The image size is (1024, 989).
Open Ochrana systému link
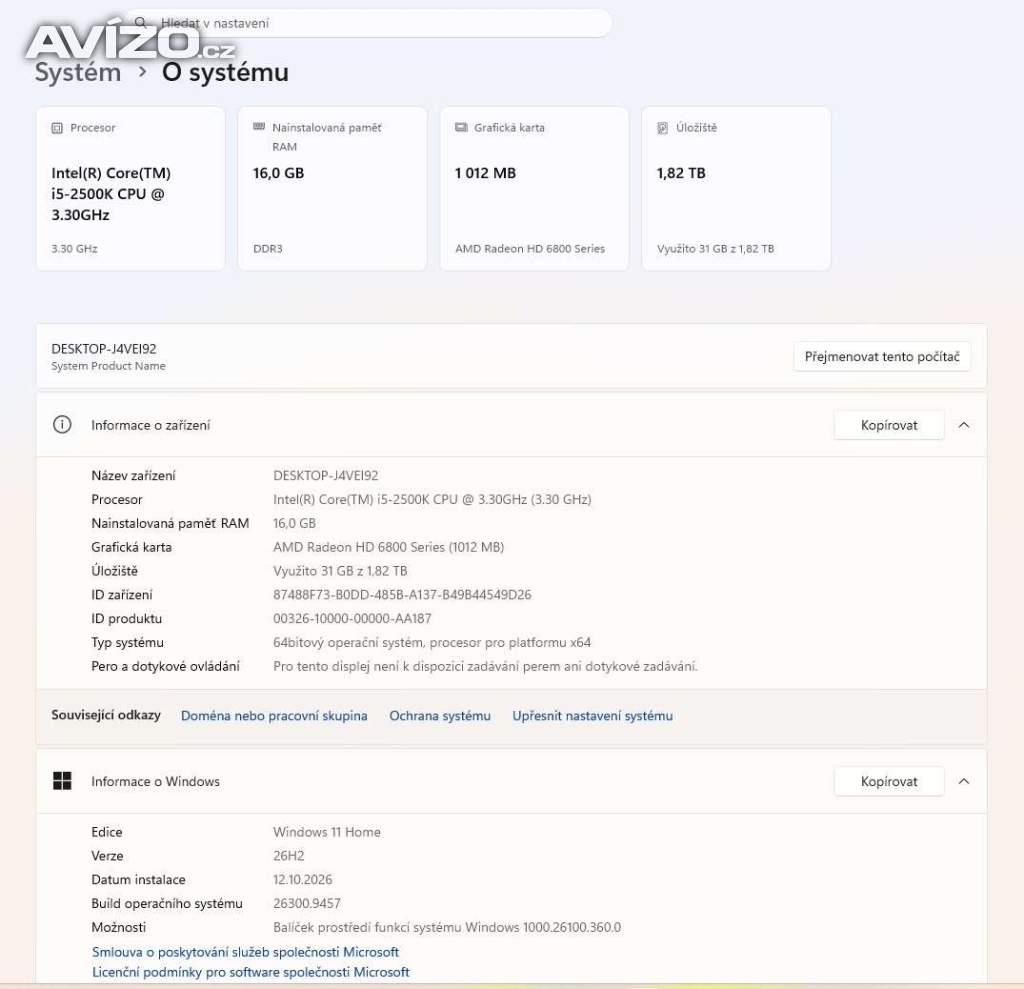(440, 716)
